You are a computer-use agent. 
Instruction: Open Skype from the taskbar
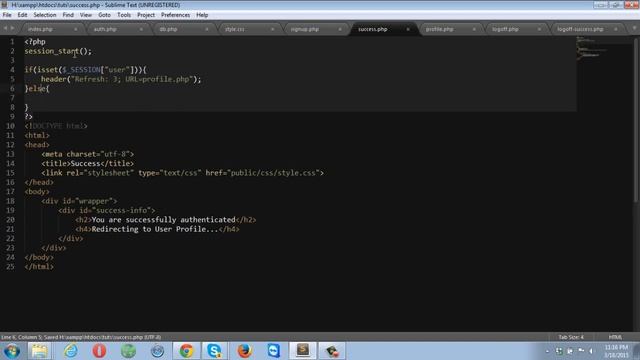click(215, 351)
